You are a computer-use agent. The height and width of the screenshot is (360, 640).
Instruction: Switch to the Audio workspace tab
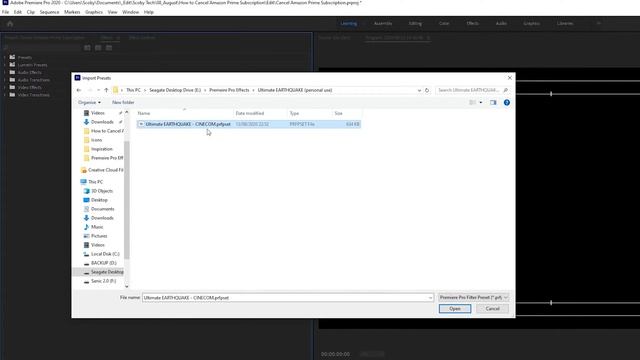click(x=501, y=24)
